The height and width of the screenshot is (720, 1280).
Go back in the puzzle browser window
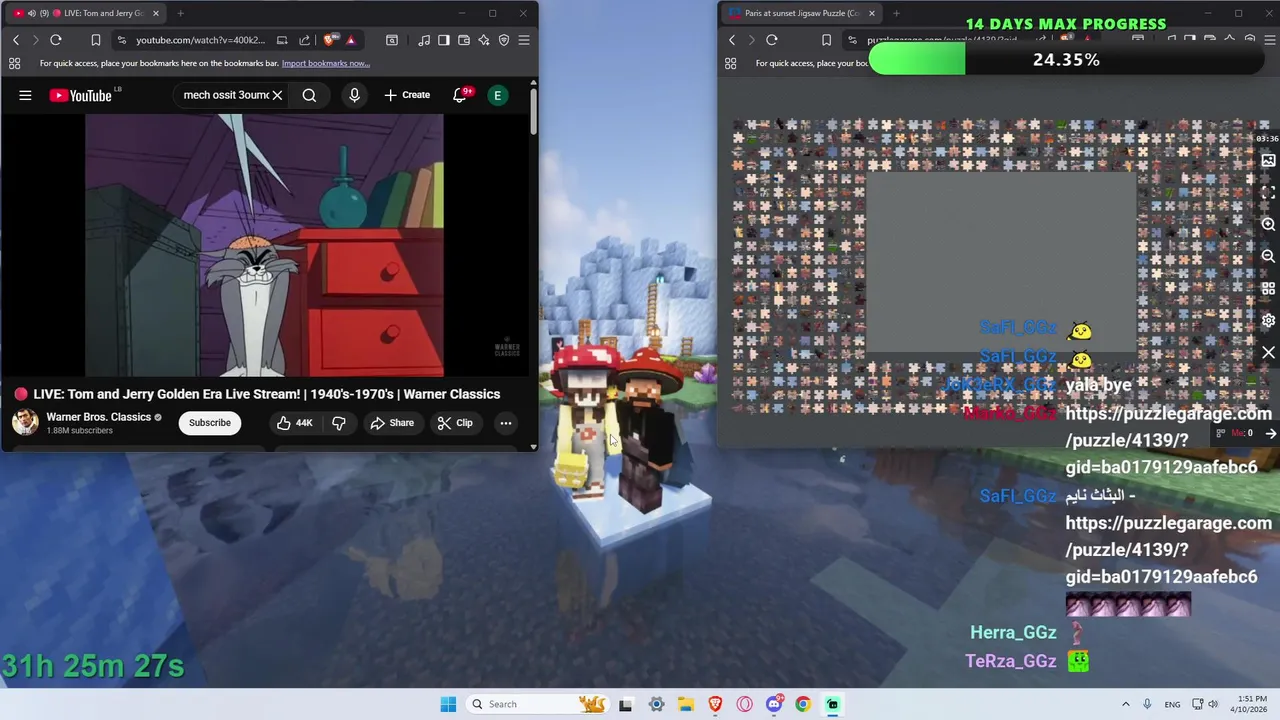(x=732, y=40)
